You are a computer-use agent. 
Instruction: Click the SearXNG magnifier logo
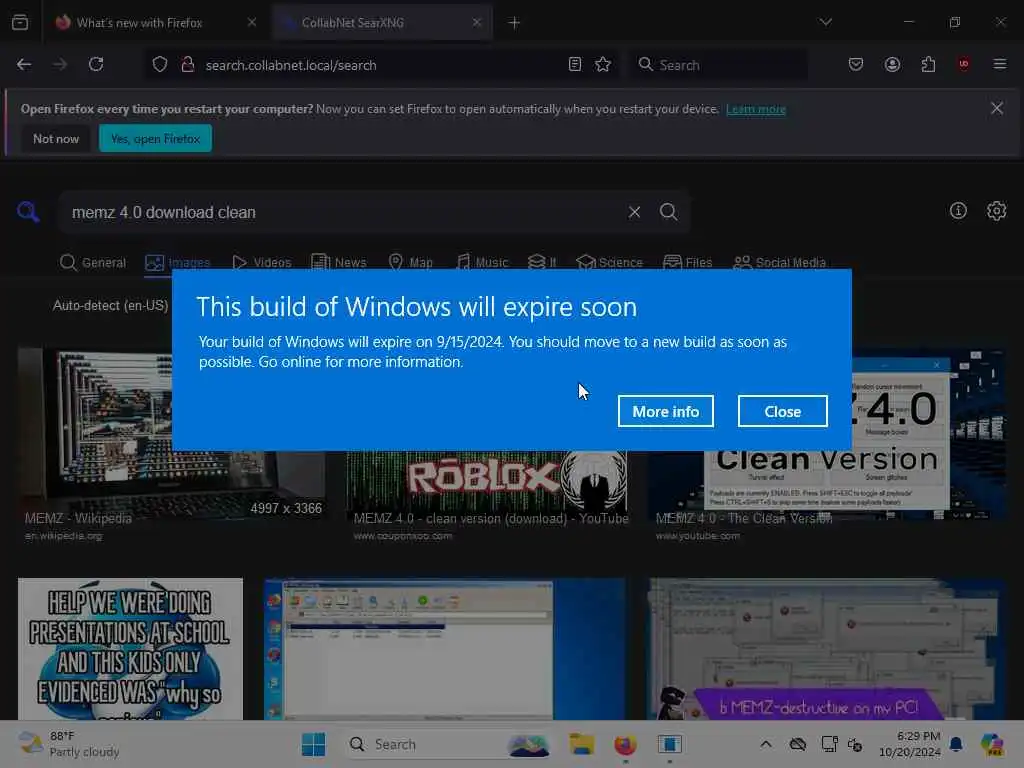pyautogui.click(x=28, y=212)
